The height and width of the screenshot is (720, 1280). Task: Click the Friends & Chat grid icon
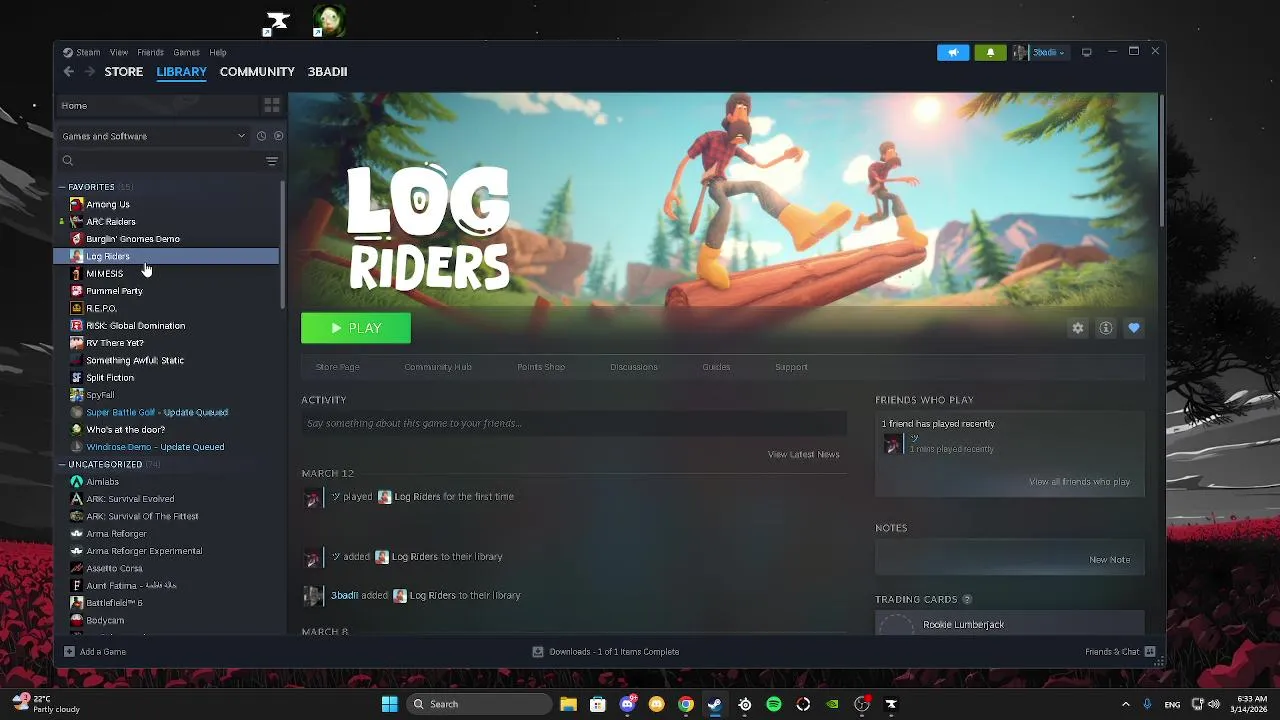(1150, 652)
